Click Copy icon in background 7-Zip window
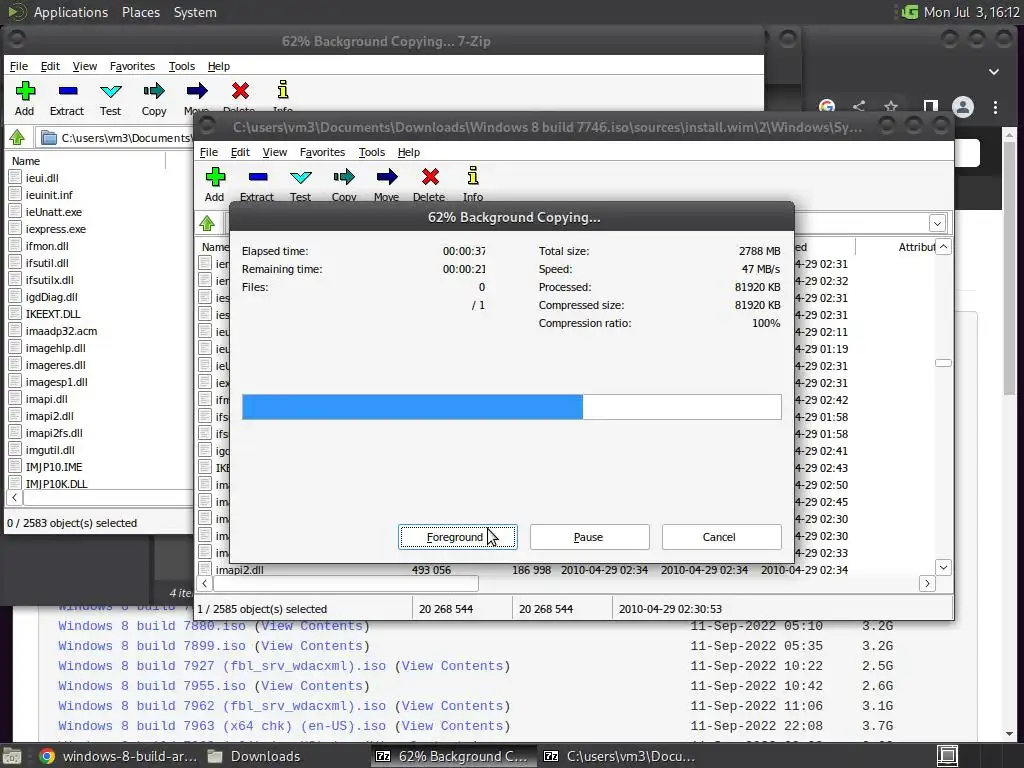 pos(153,91)
